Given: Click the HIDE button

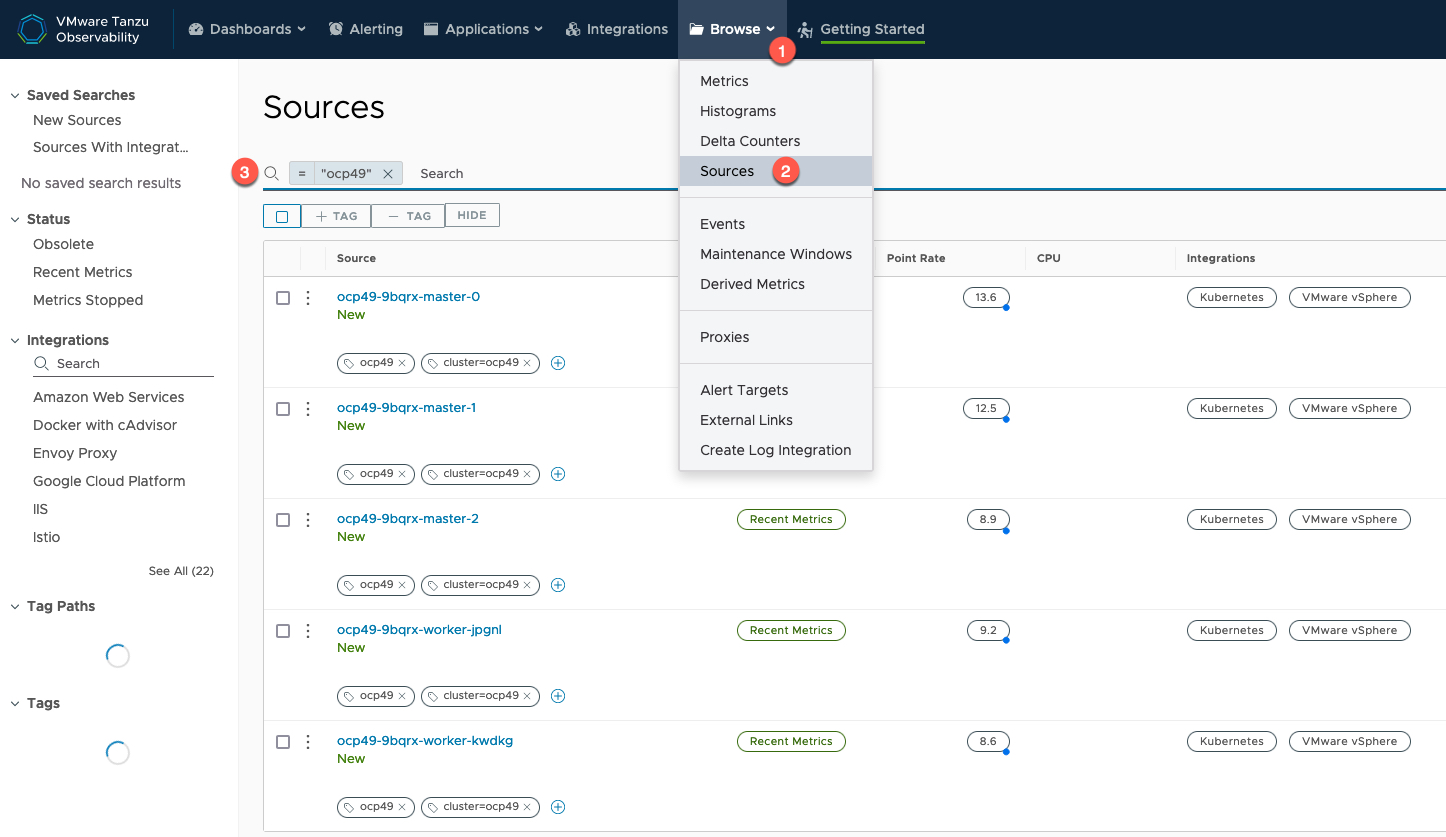Looking at the screenshot, I should coord(472,215).
